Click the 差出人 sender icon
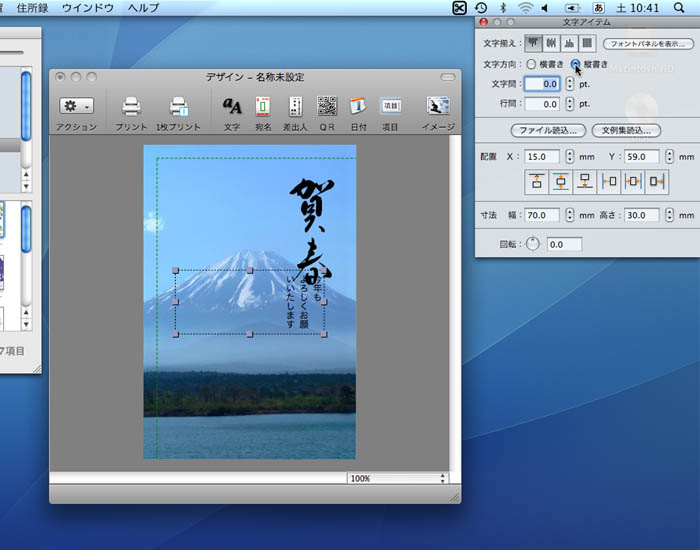Viewport: 700px width, 550px height. (x=295, y=107)
